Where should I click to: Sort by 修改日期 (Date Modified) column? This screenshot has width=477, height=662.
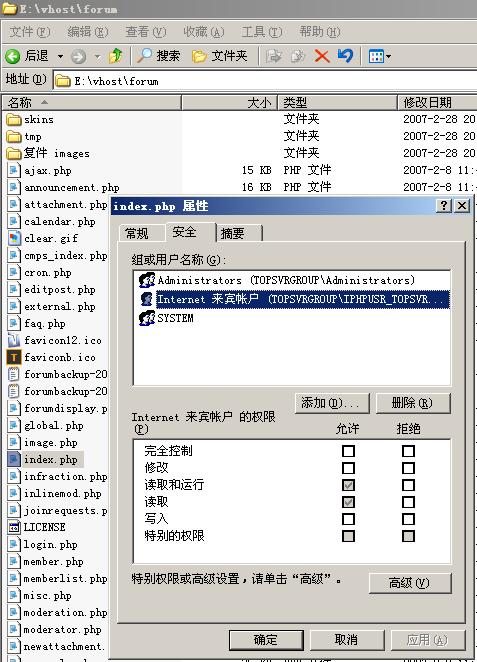437,102
